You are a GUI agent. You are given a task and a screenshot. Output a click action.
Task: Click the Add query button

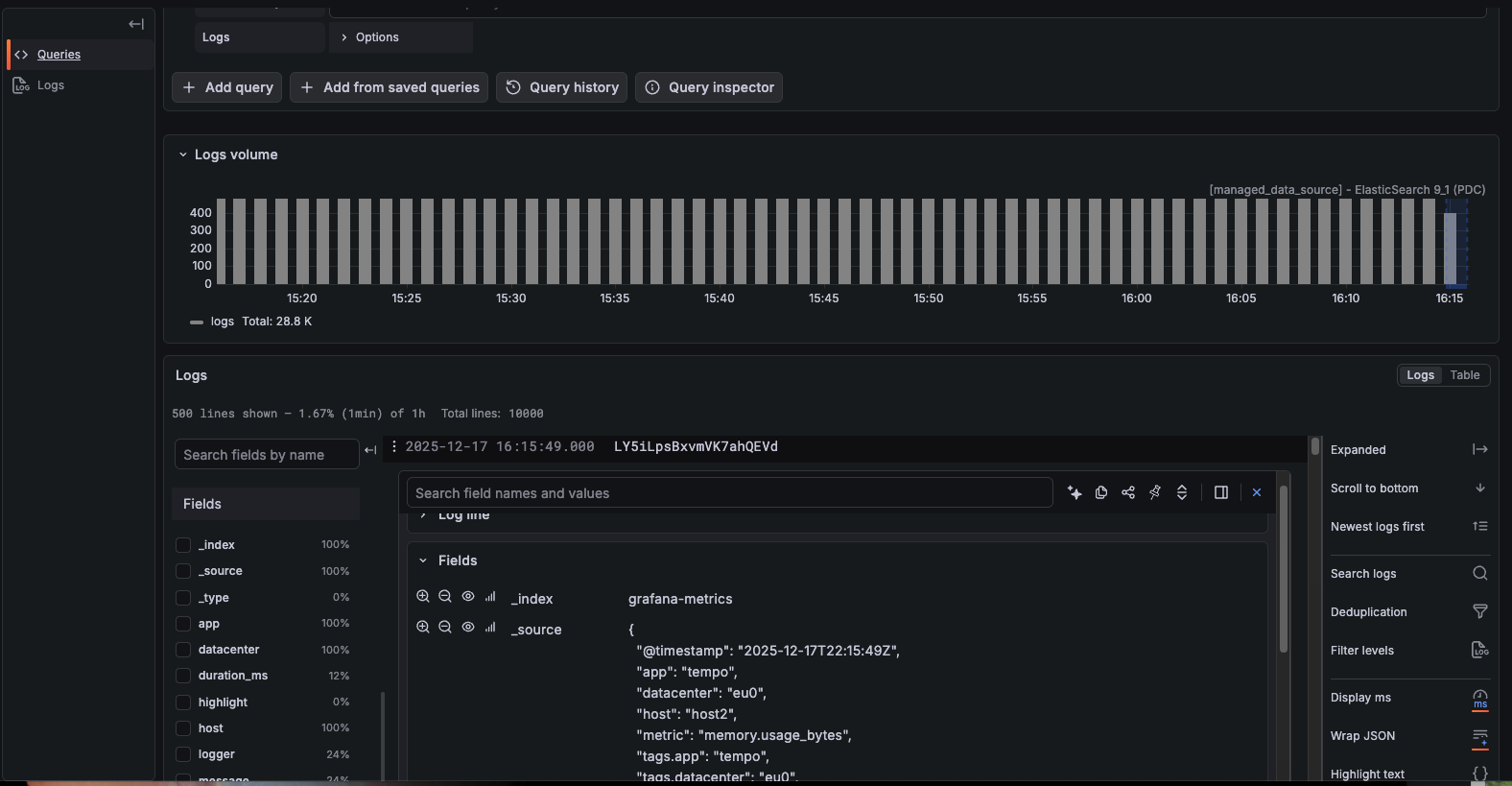pos(227,87)
